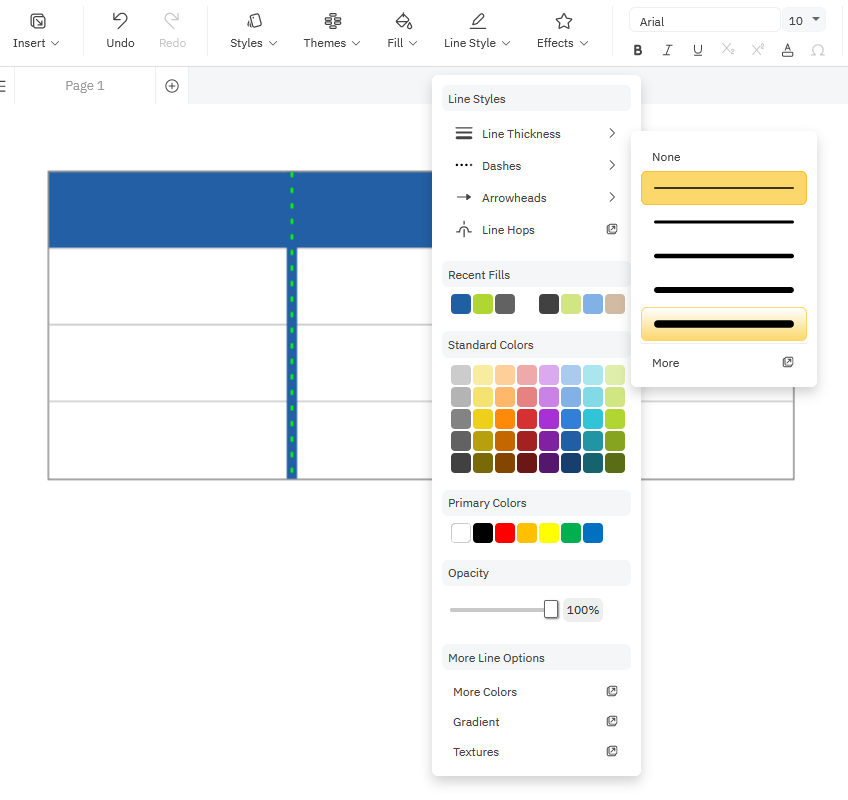Select None for line thickness
The width and height of the screenshot is (848, 800).
[x=666, y=157]
